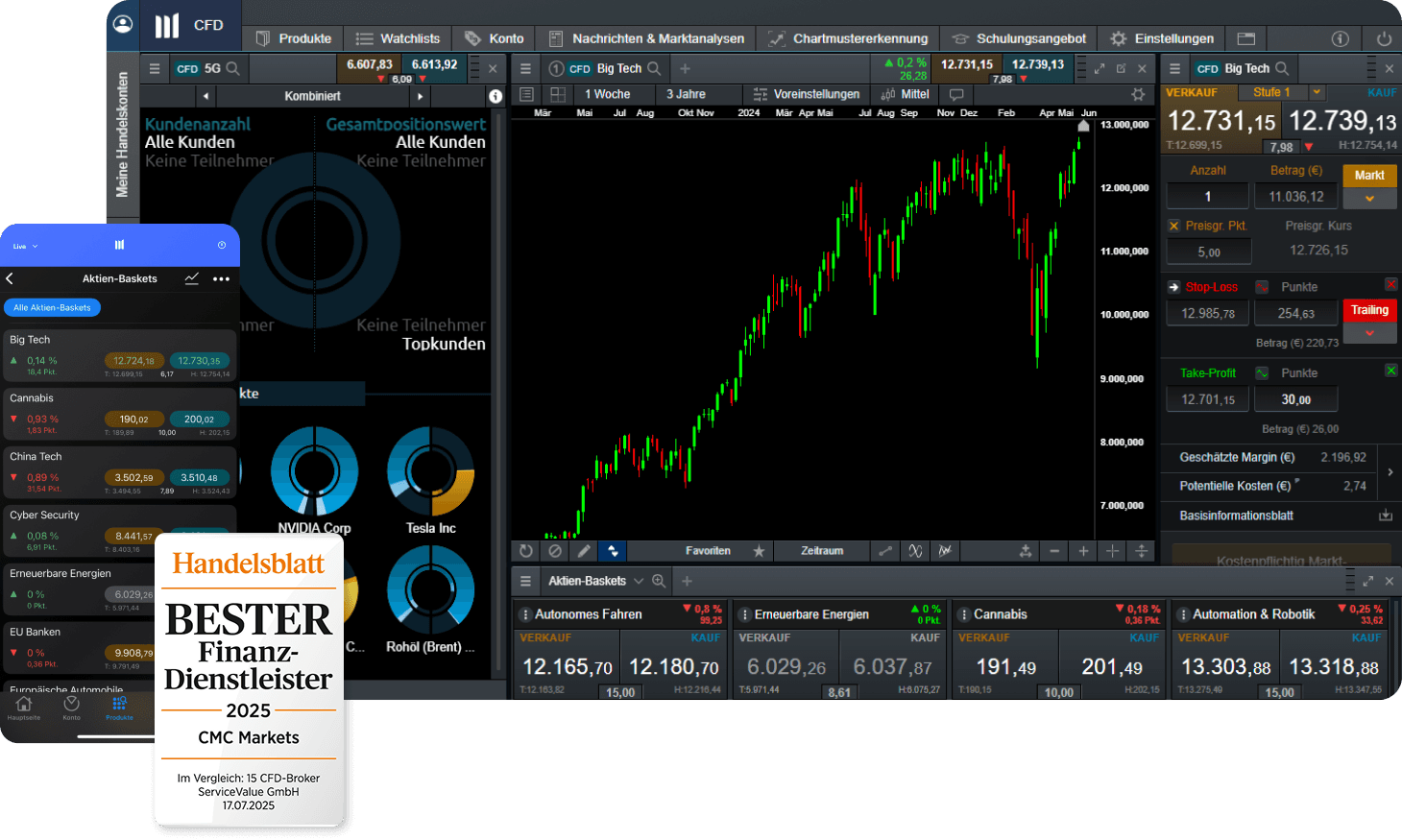
Task: Open the Watchlists menu
Action: [397, 38]
